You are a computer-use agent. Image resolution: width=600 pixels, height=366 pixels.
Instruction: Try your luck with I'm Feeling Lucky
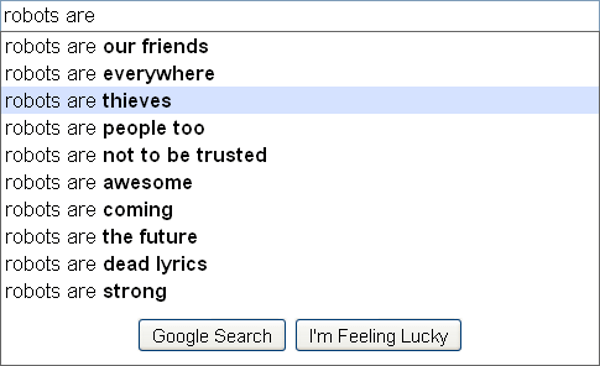(x=378, y=335)
